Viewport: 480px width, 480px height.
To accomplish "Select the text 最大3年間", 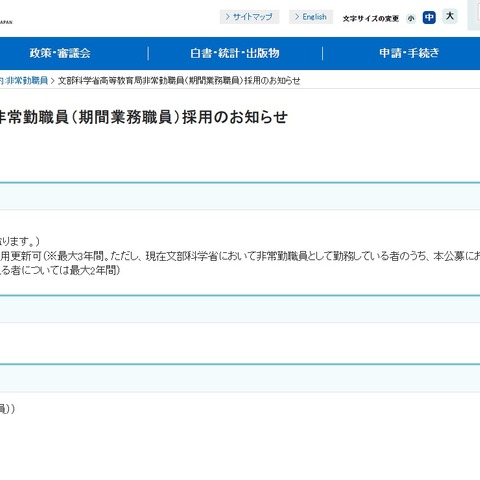I will [x=80, y=256].
